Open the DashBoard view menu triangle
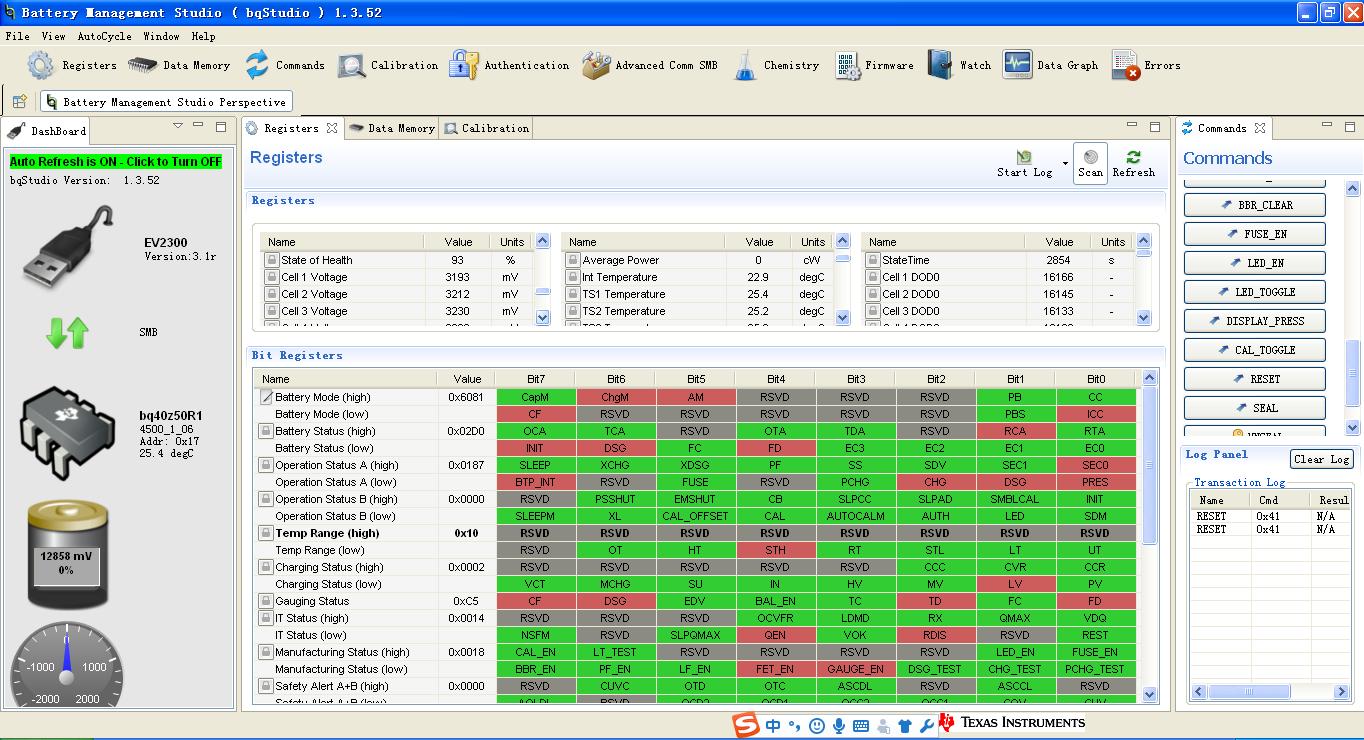 pos(178,126)
